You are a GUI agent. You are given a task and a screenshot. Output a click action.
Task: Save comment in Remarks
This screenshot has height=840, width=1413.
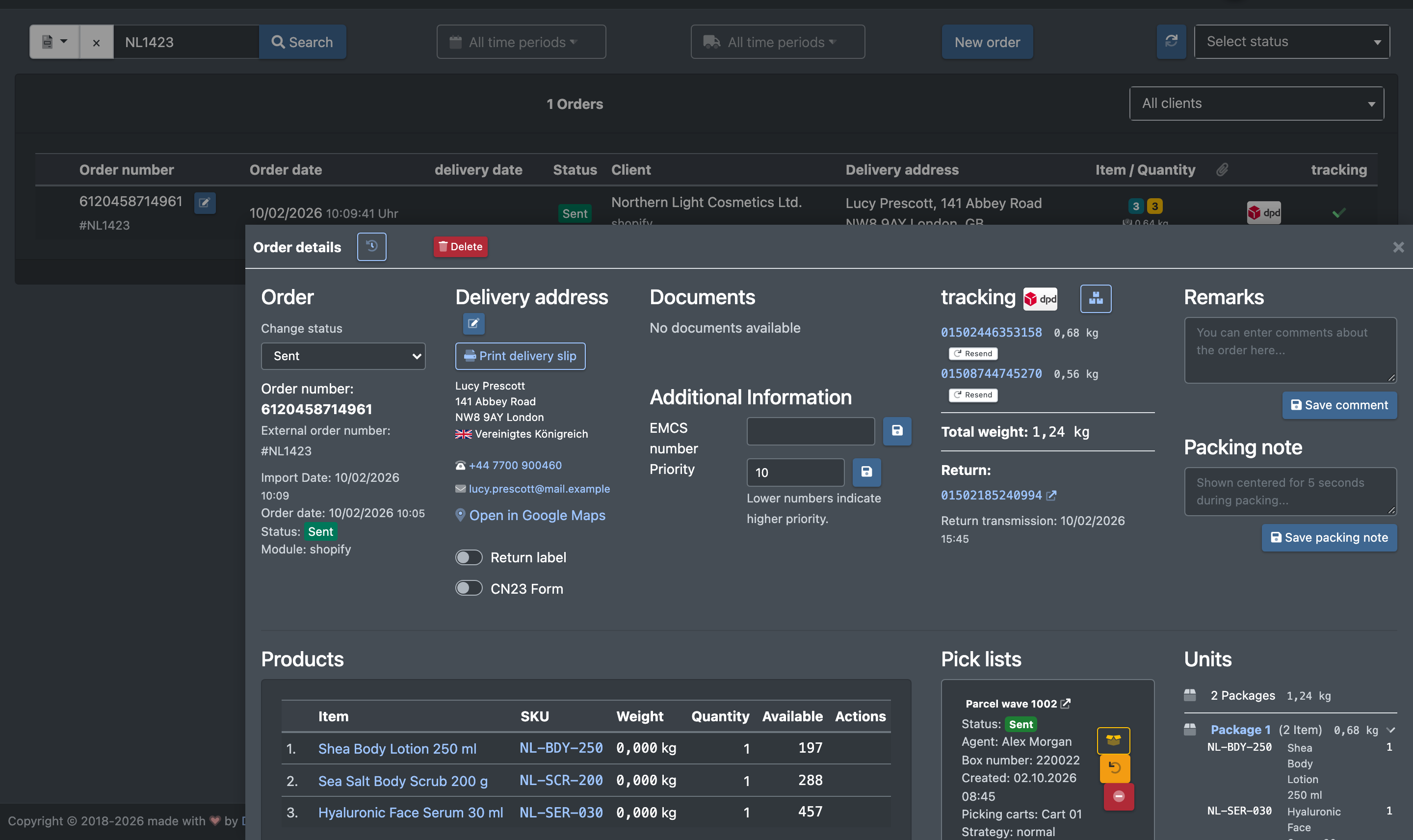(1339, 405)
